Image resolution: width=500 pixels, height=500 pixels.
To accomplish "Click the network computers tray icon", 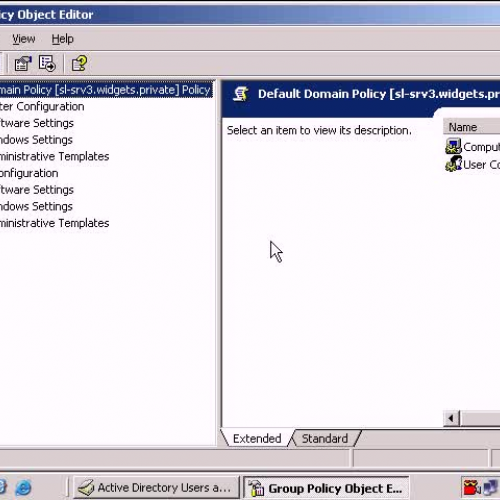I will tap(490, 488).
